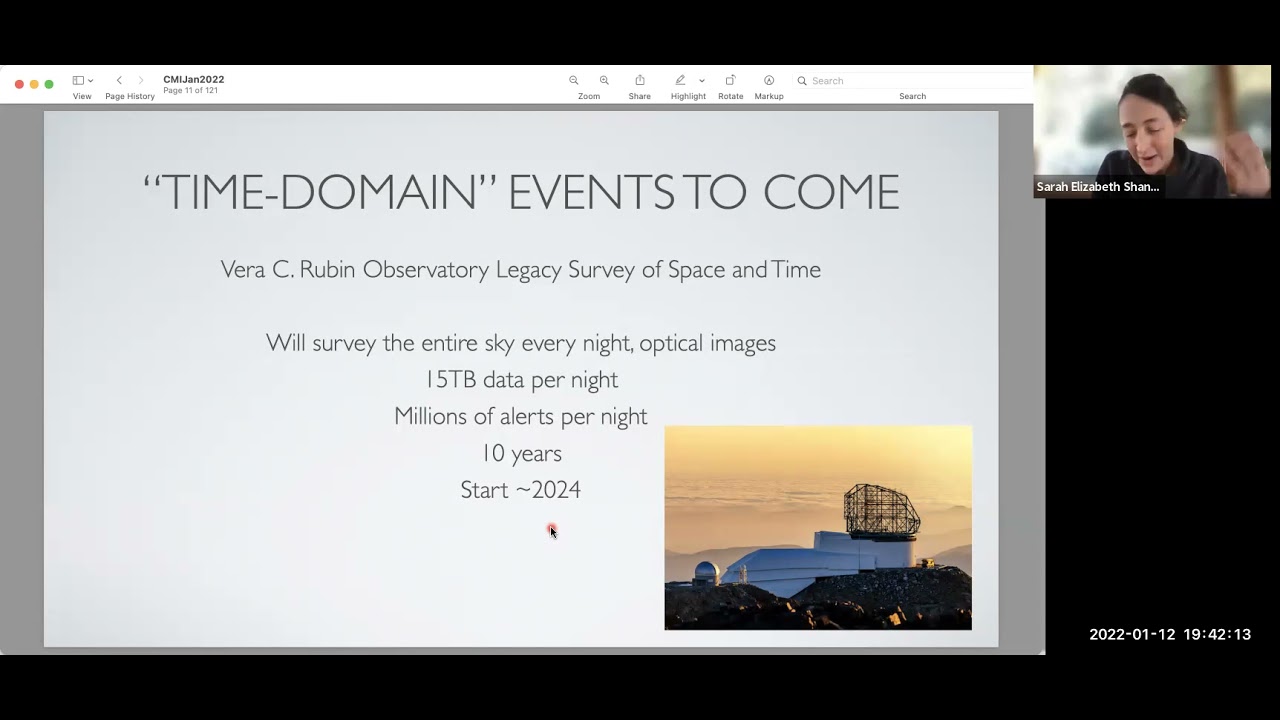This screenshot has width=1280, height=720.
Task: Open the Highlight color dropdown arrow
Action: click(702, 81)
